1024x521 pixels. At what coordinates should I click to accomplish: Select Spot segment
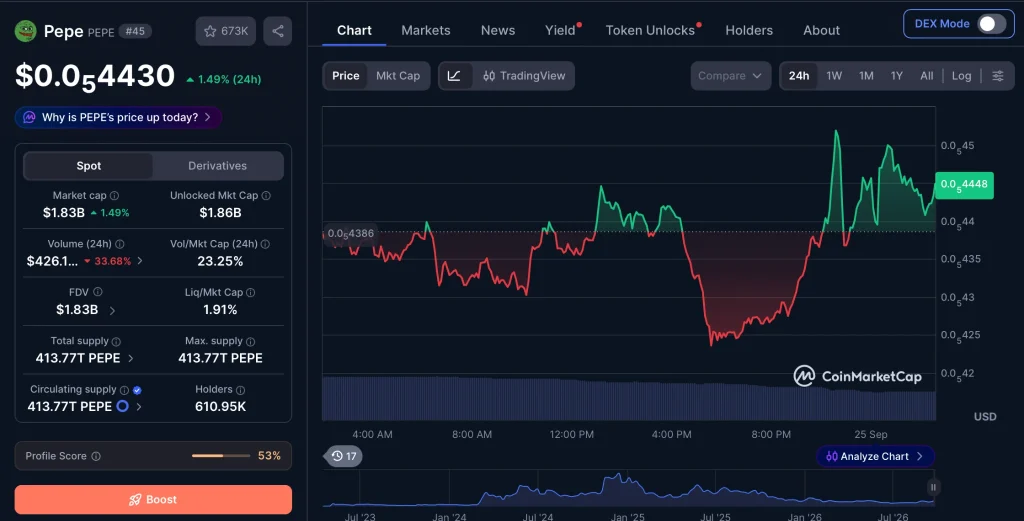click(x=89, y=166)
